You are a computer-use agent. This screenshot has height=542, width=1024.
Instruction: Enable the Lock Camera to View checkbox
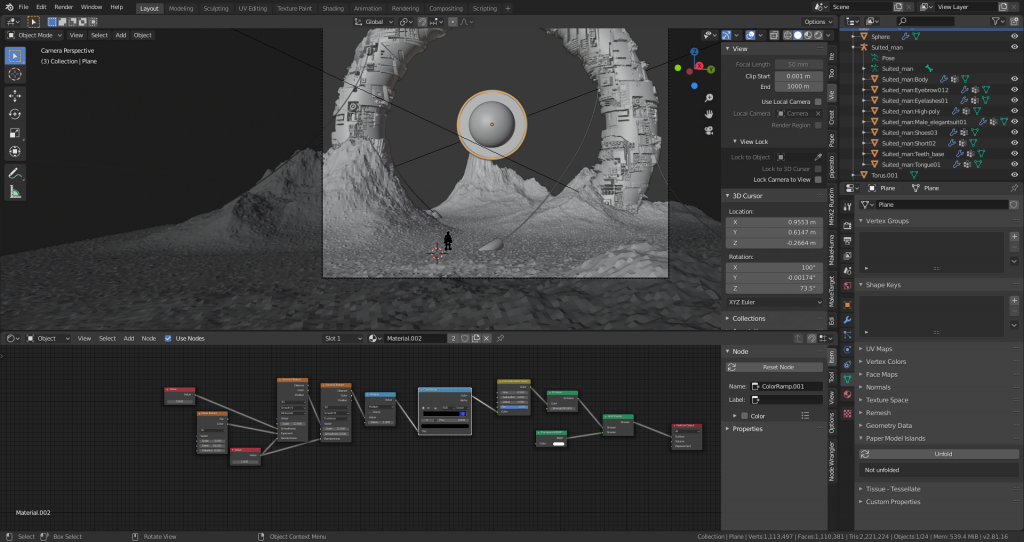[818, 180]
